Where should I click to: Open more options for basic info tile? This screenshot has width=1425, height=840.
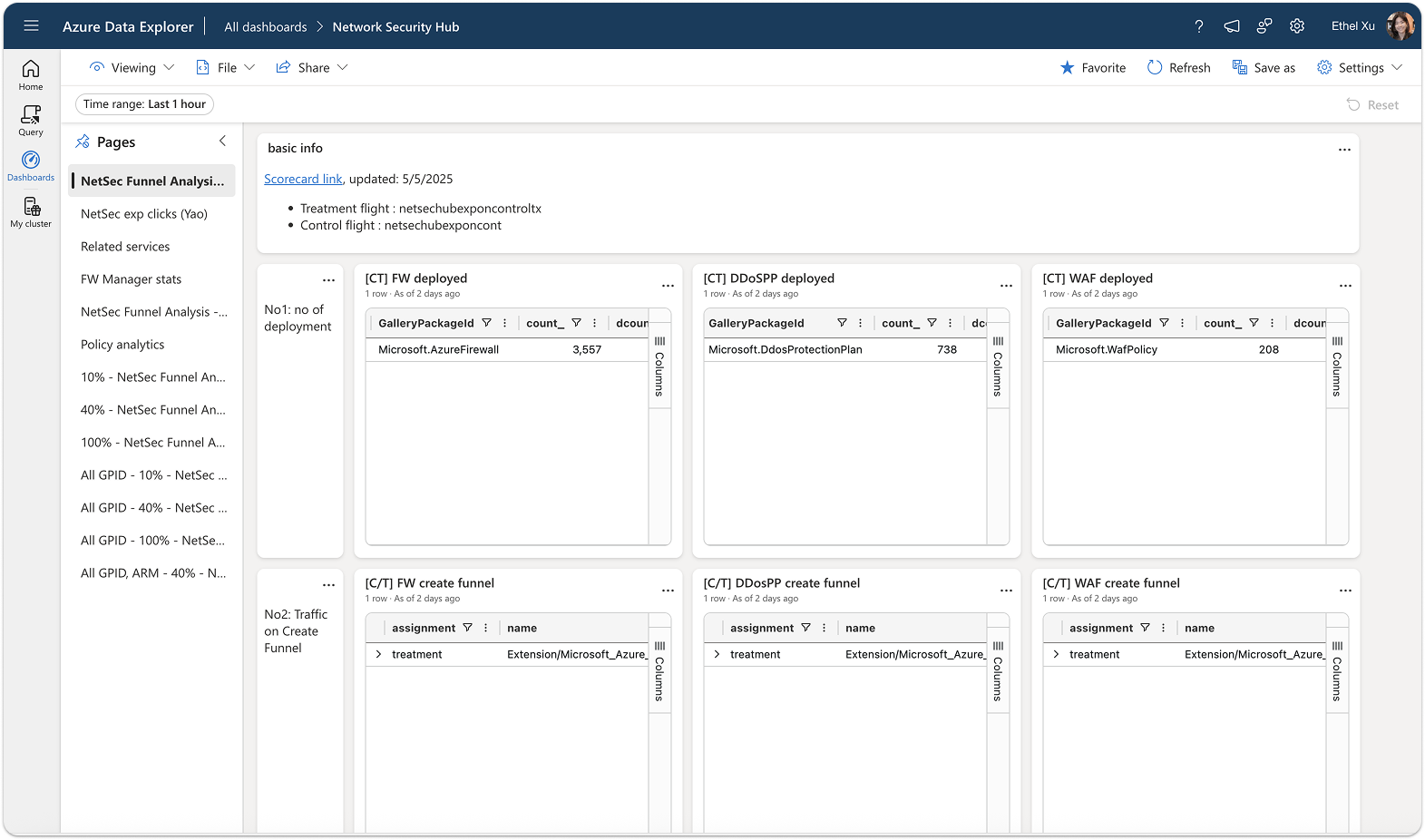[1344, 150]
